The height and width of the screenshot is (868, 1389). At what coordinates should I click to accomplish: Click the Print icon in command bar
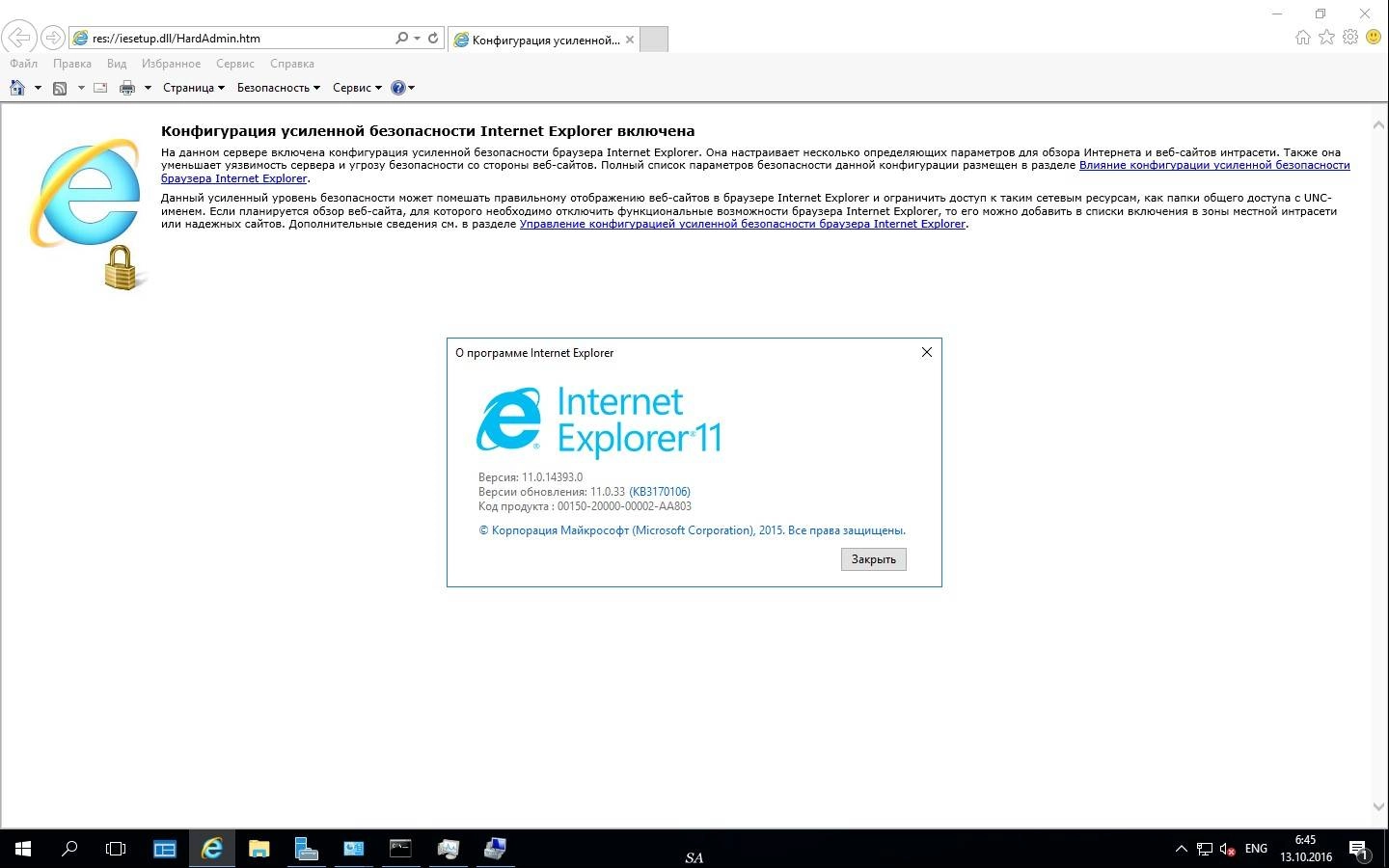(x=127, y=88)
